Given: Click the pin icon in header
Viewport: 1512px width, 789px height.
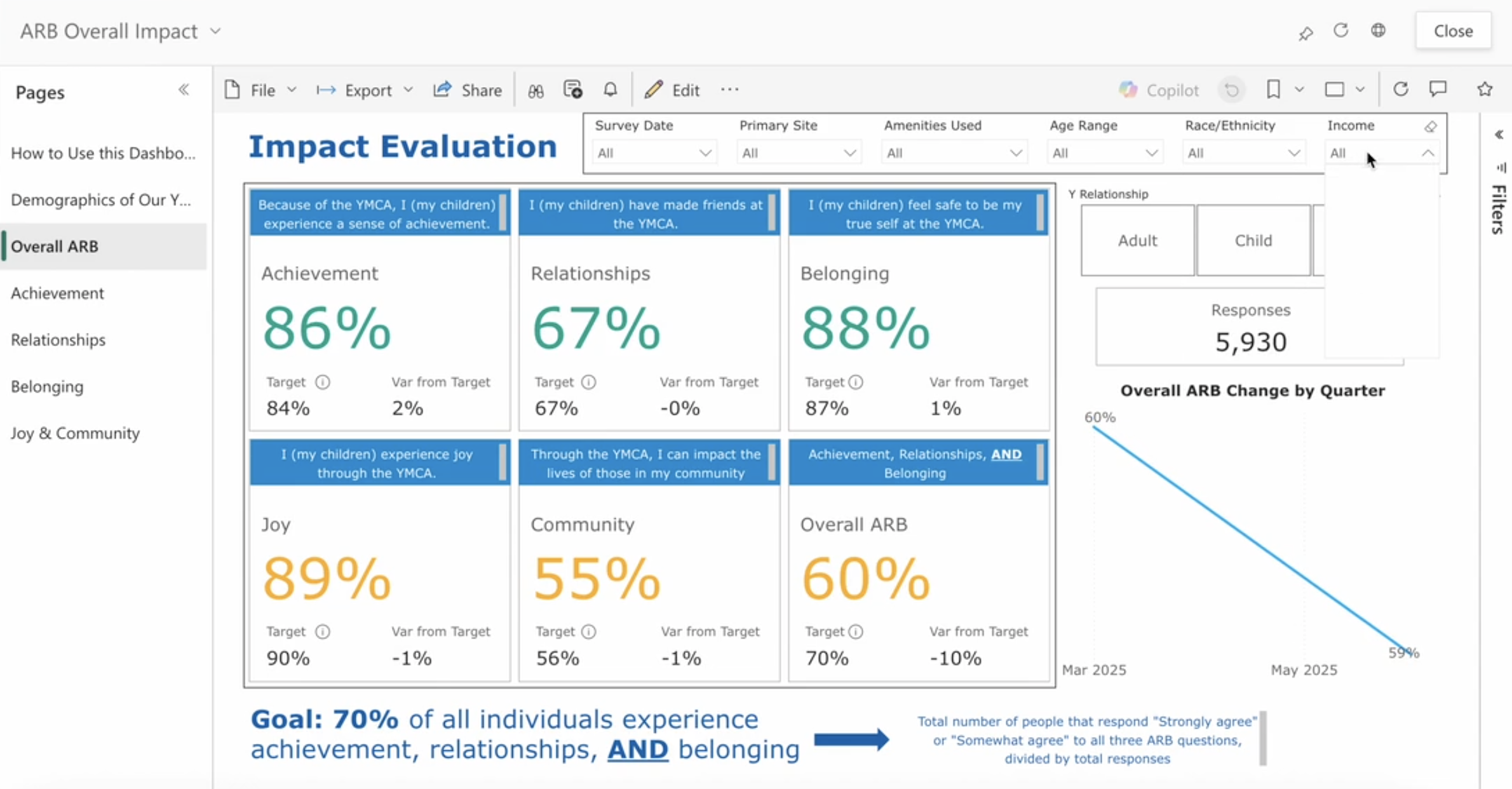Looking at the screenshot, I should point(1306,33).
